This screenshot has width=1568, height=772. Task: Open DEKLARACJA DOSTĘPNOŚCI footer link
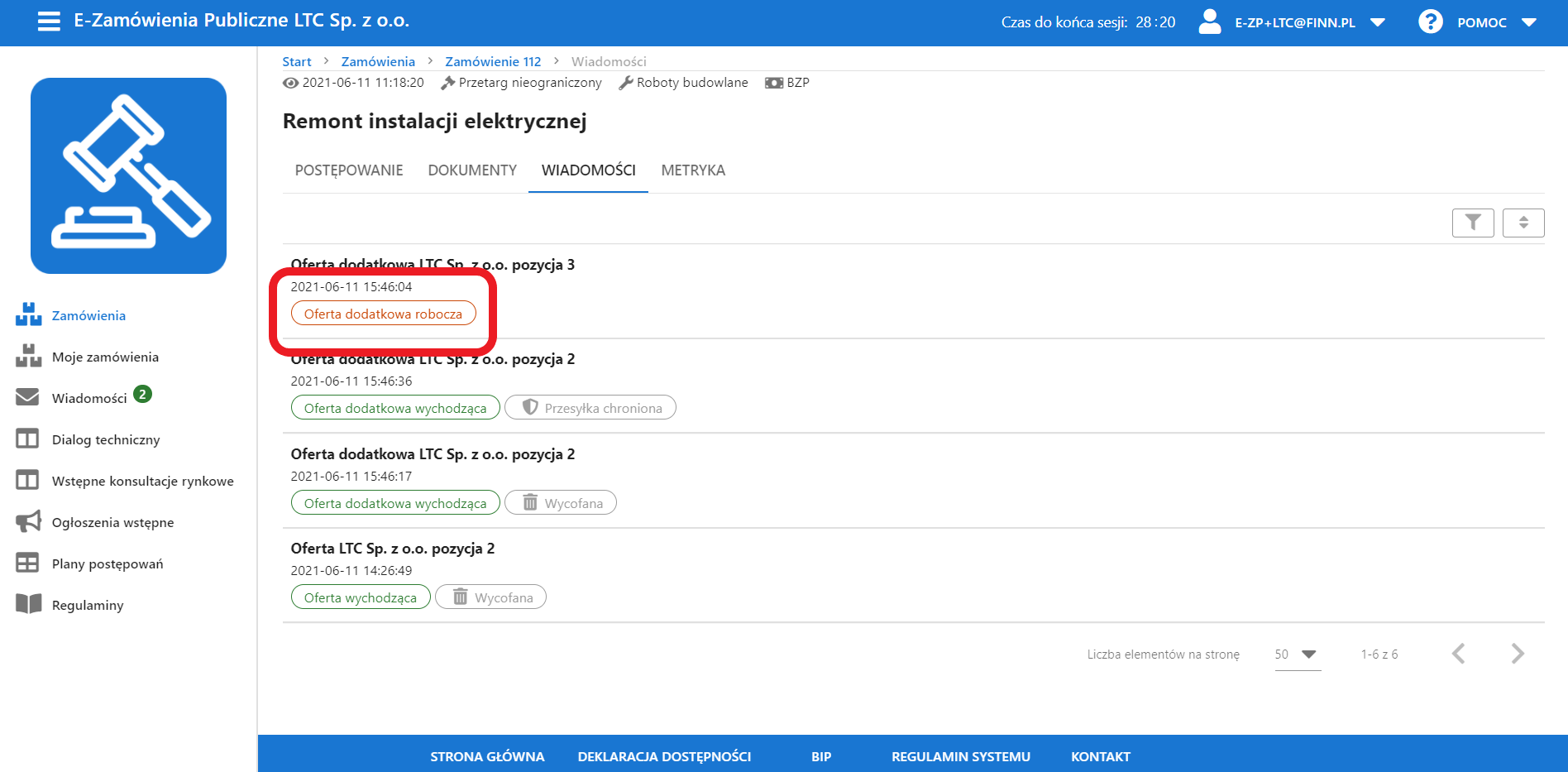pos(664,756)
